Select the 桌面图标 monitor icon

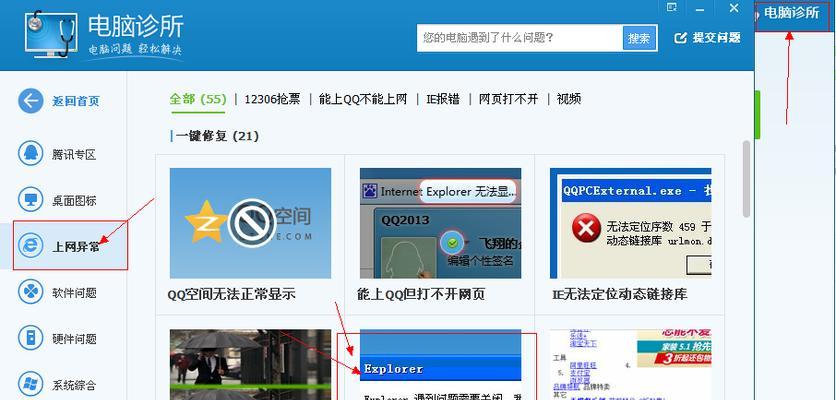(x=31, y=200)
